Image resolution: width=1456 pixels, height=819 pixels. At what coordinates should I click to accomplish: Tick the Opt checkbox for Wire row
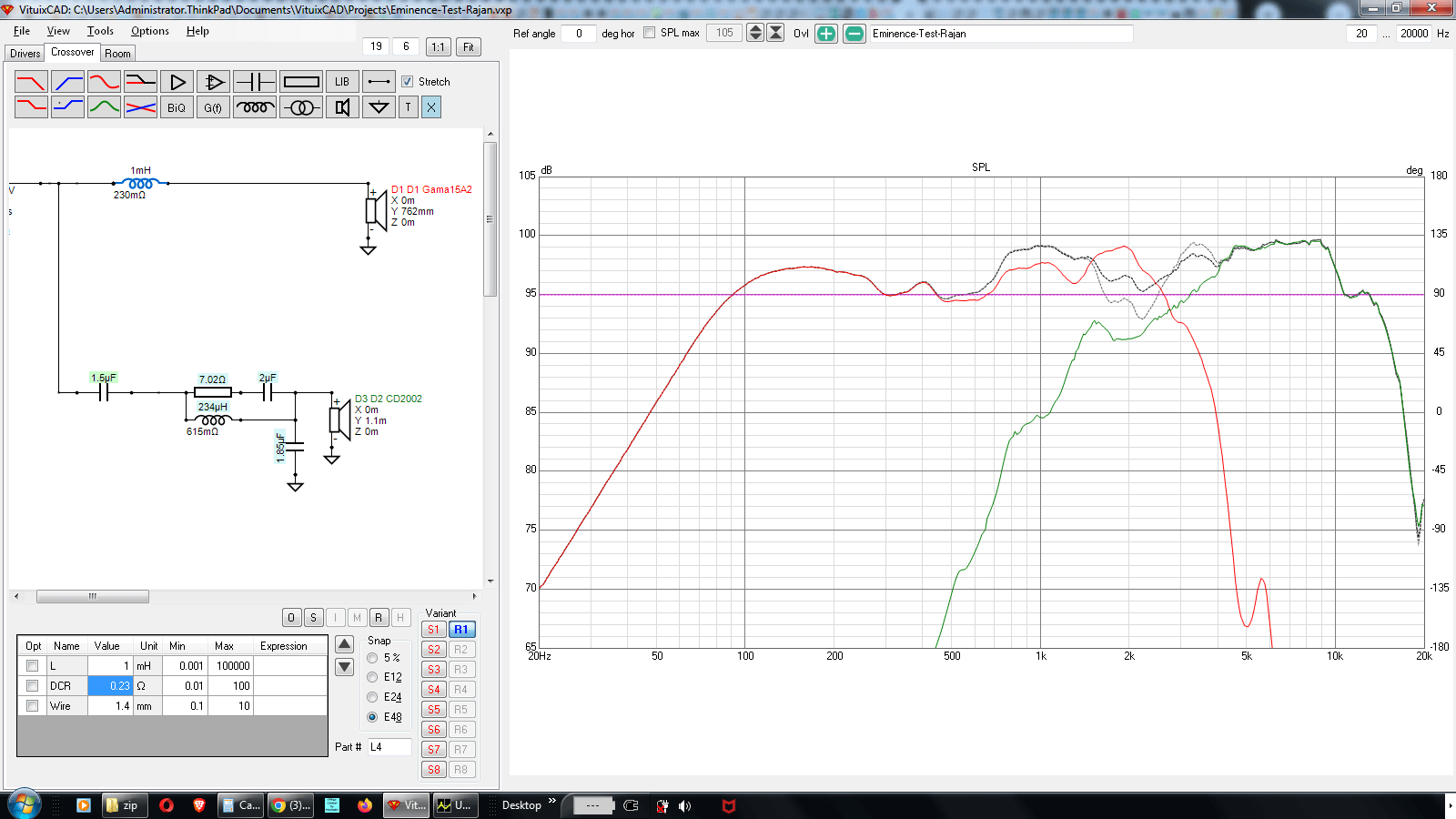pos(33,706)
